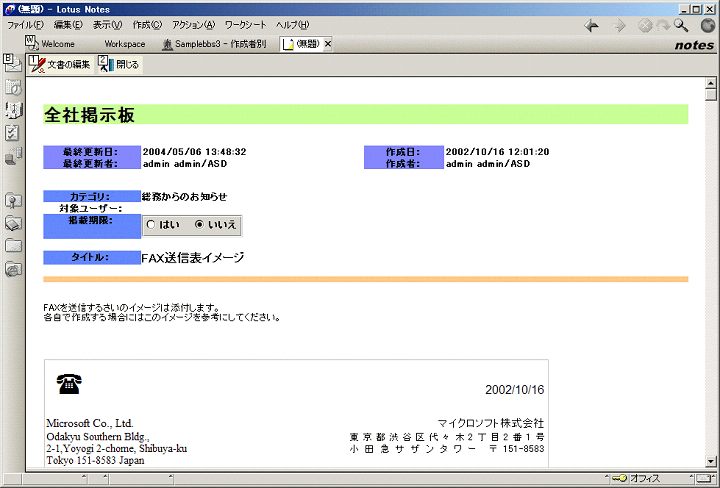This screenshot has width=720, height=488.
Task: Open the Address Book bookmark icon
Action: point(13,110)
